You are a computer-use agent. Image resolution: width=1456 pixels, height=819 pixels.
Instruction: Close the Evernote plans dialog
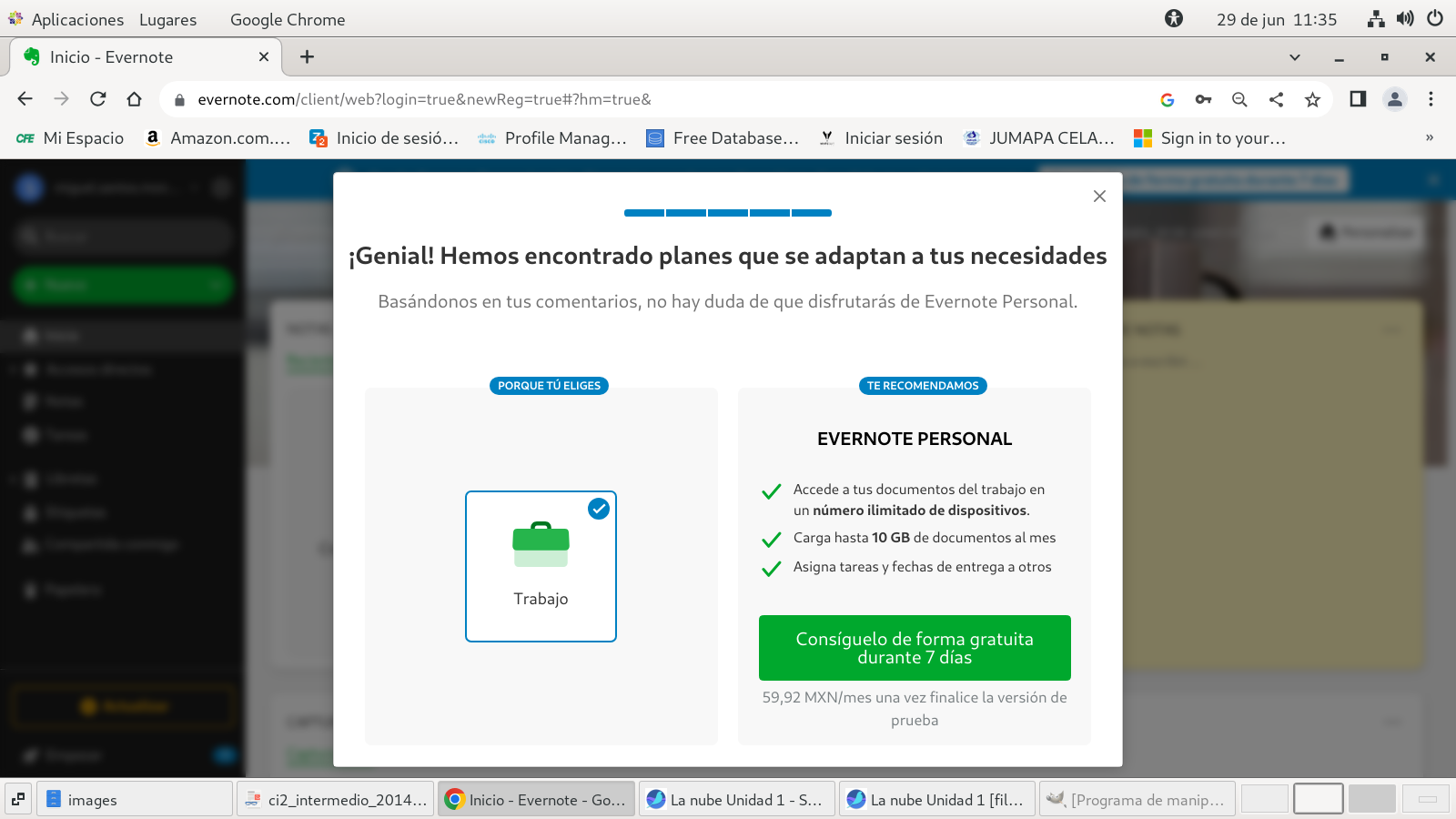tap(1099, 197)
